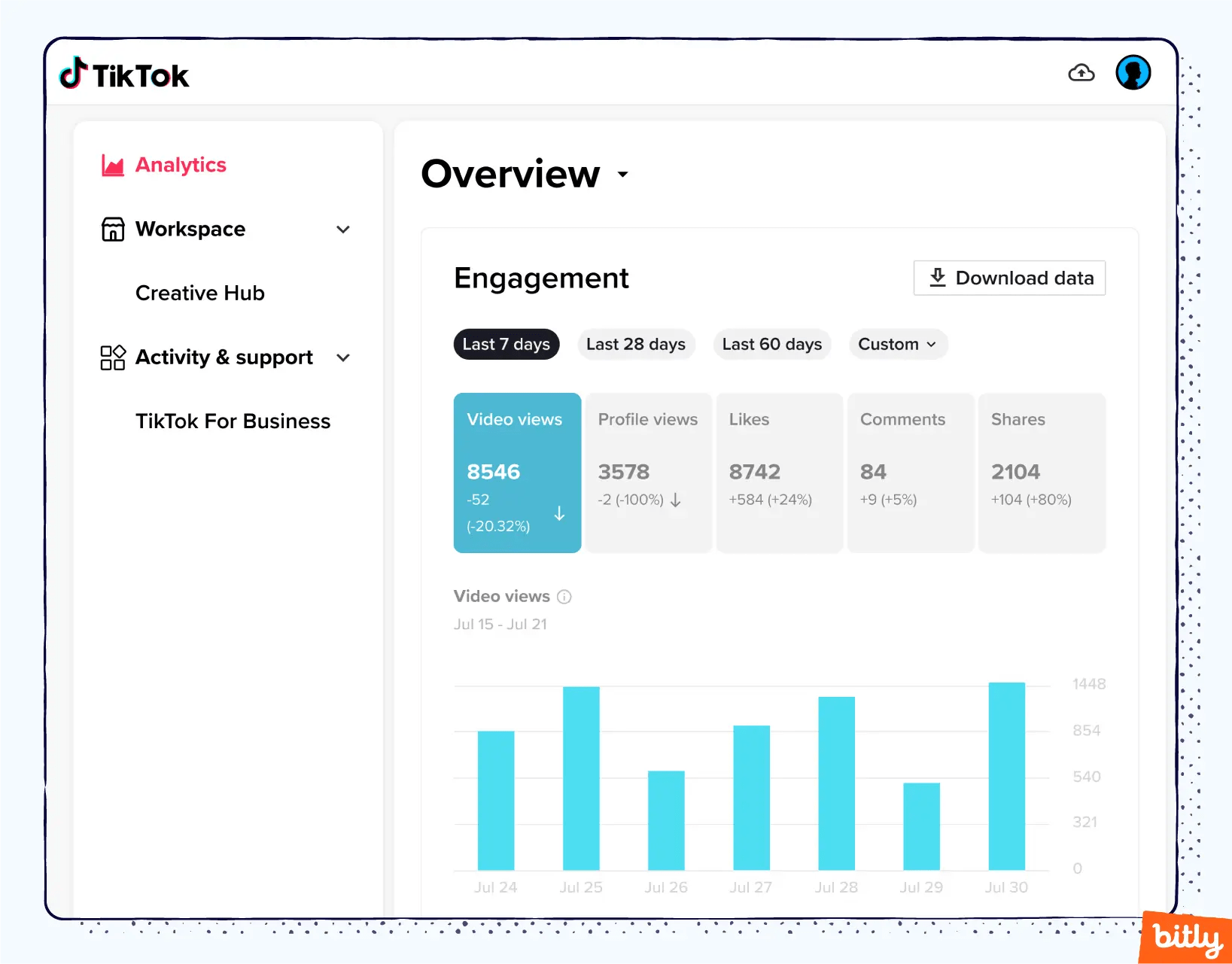Click the TikTok logo
This screenshot has width=1232, height=964.
(123, 74)
